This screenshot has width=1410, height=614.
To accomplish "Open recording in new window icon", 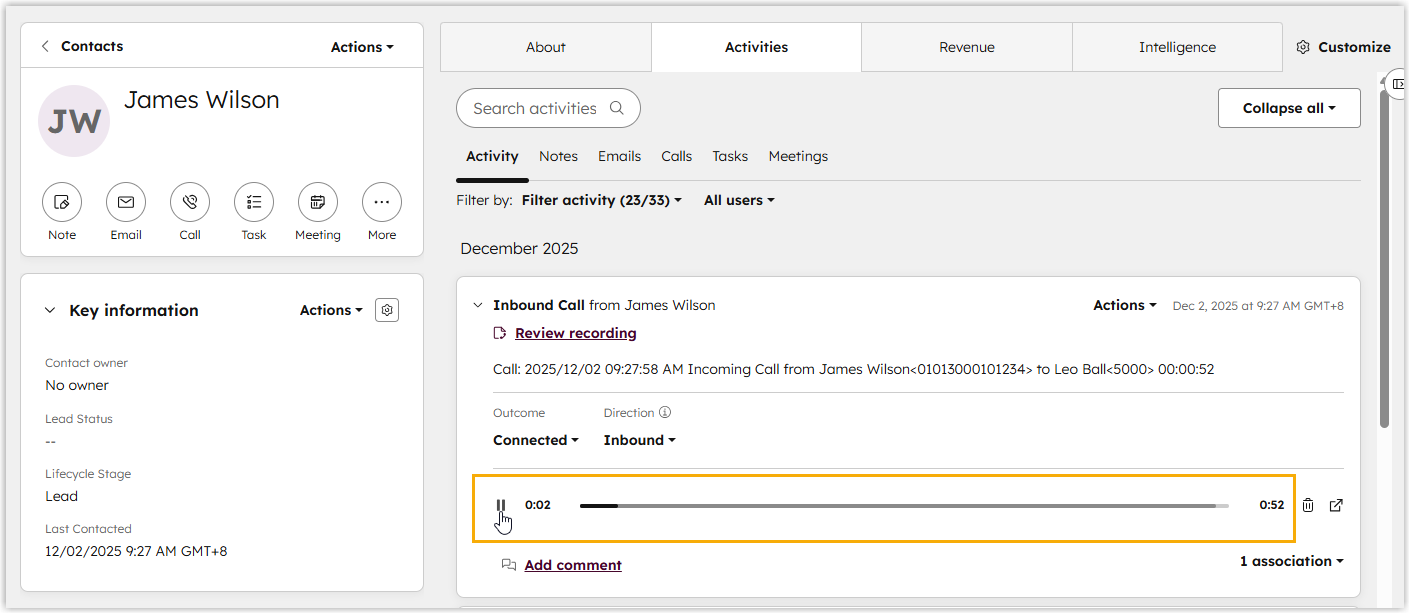I will tap(1336, 505).
